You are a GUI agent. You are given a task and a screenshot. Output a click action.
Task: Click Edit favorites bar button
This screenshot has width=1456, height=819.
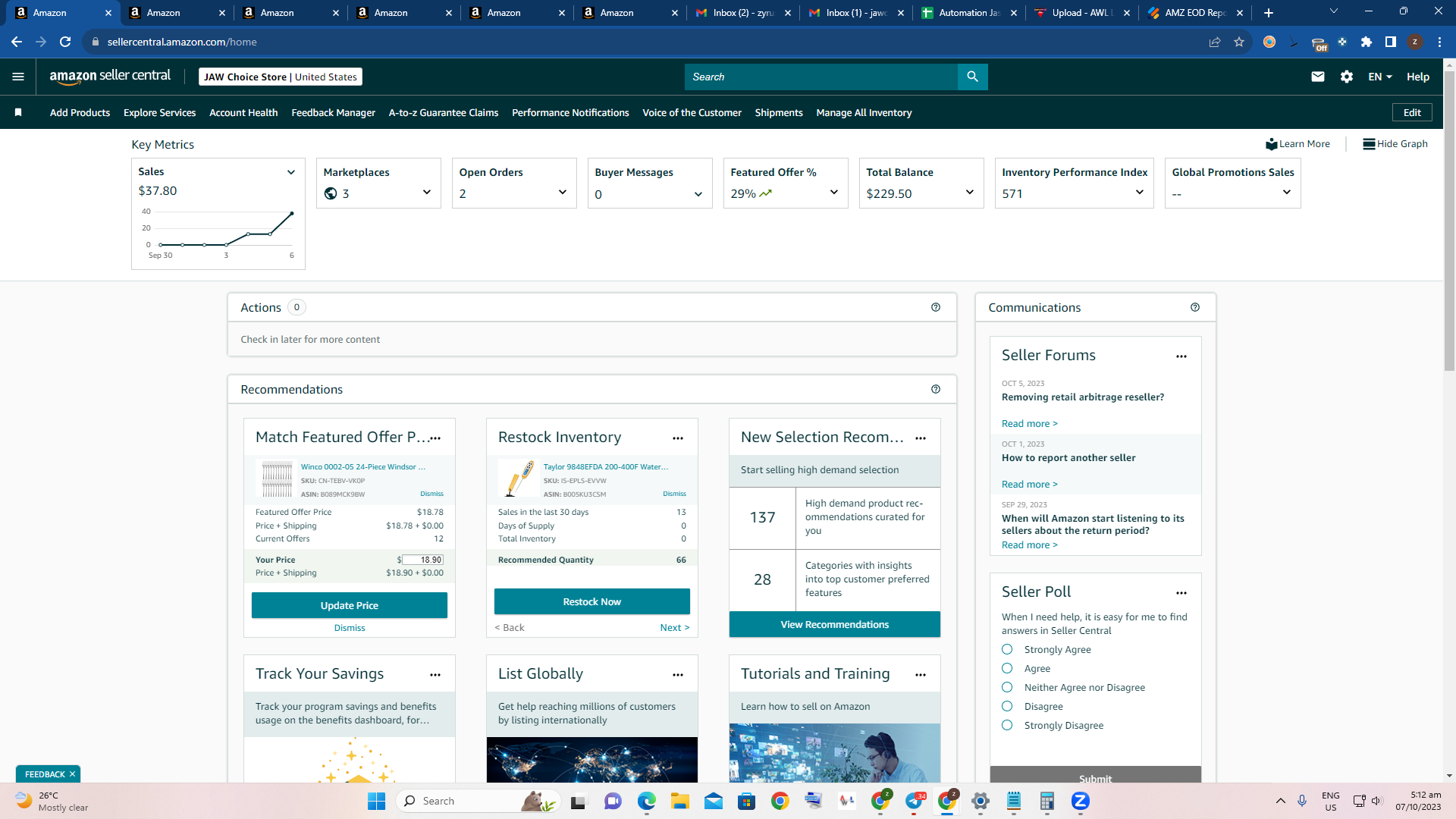coord(1412,112)
